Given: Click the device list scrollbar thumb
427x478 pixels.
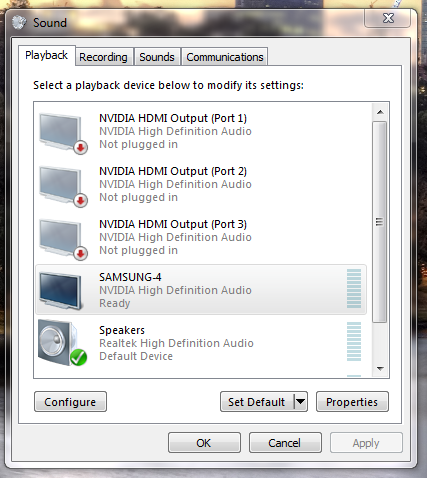Looking at the screenshot, I should pos(380,222).
